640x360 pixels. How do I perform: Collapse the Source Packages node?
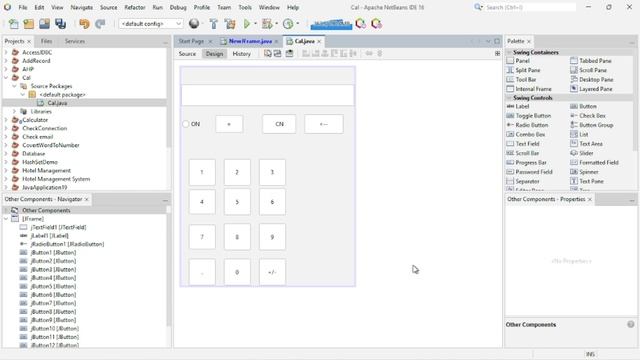tap(14, 87)
